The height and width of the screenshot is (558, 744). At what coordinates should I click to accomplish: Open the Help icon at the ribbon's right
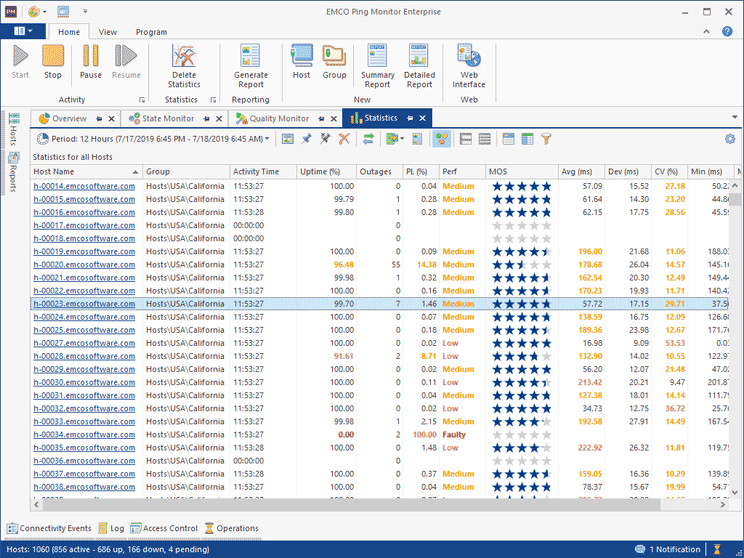[727, 31]
